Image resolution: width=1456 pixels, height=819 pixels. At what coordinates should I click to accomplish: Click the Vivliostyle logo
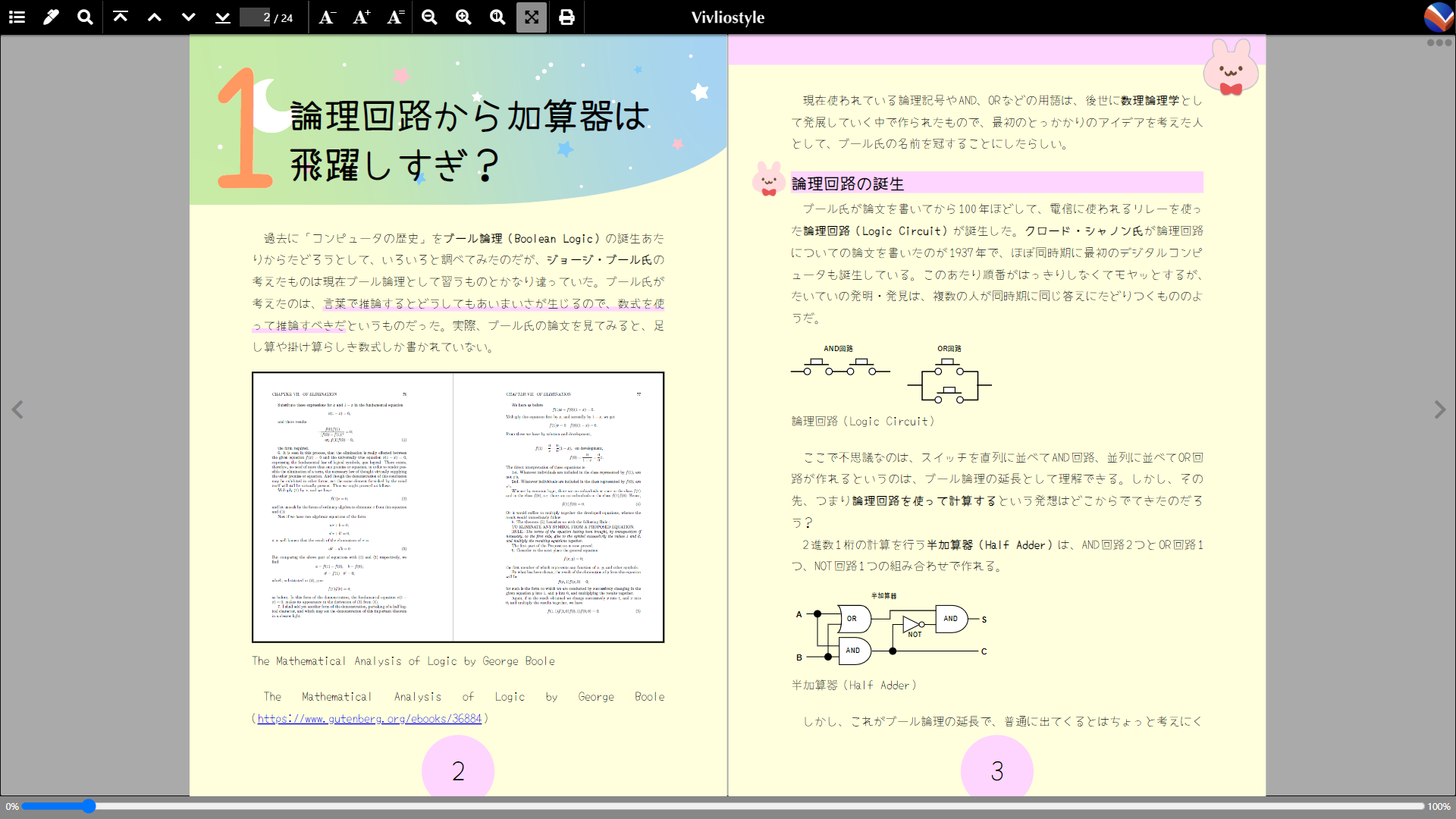[1438, 17]
